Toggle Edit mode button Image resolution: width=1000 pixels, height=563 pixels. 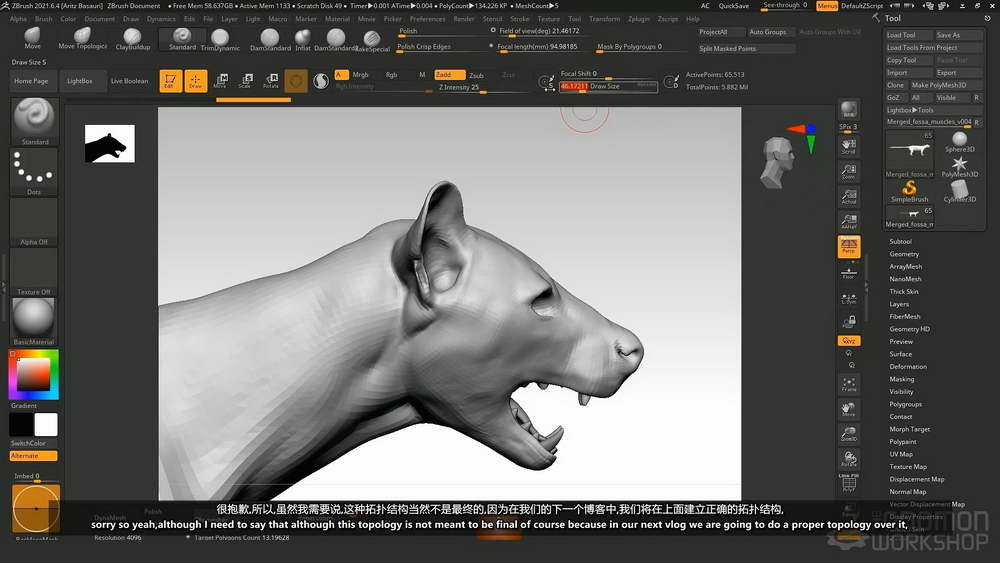point(170,81)
